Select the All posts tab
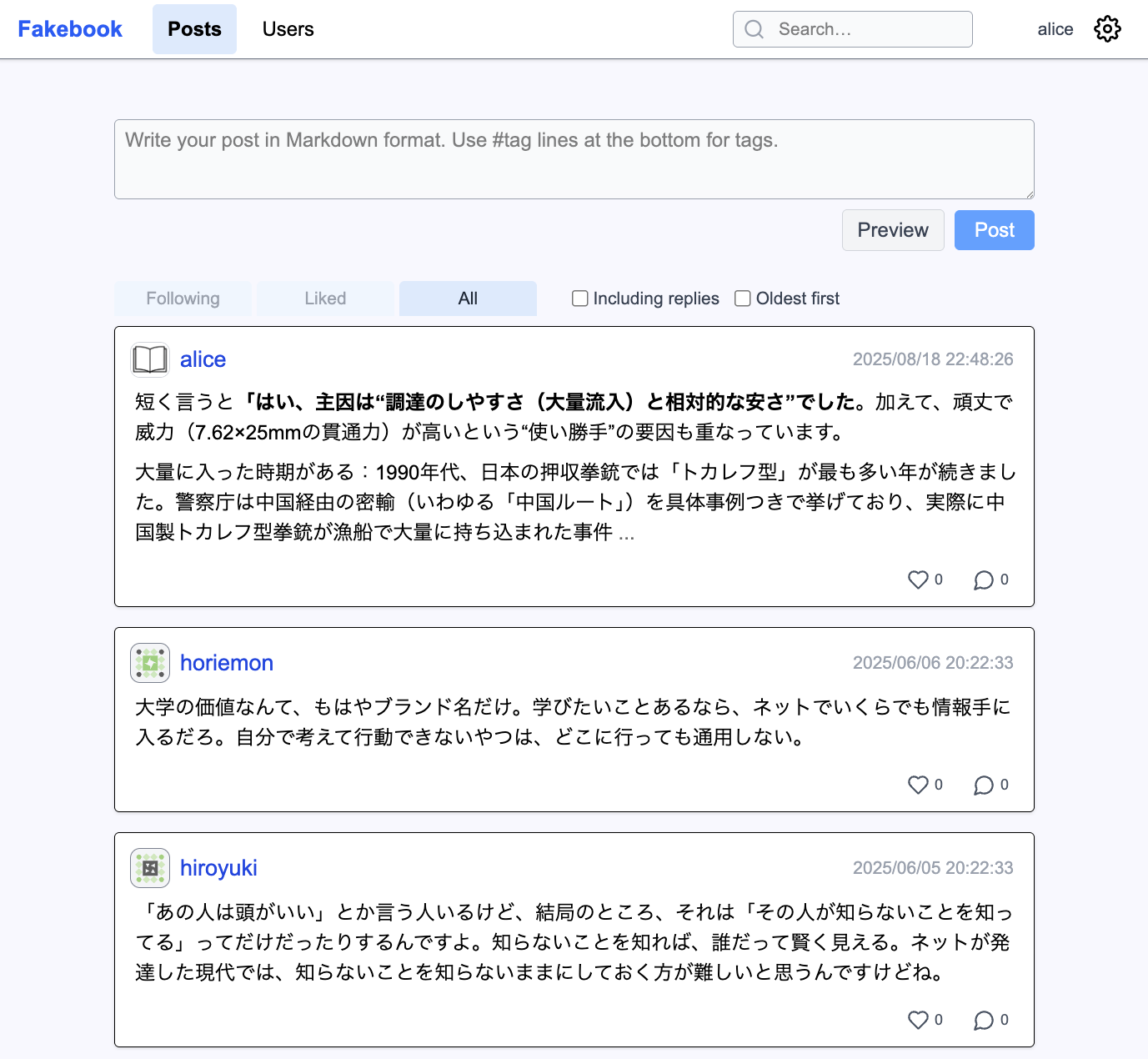1148x1059 pixels. 468,299
